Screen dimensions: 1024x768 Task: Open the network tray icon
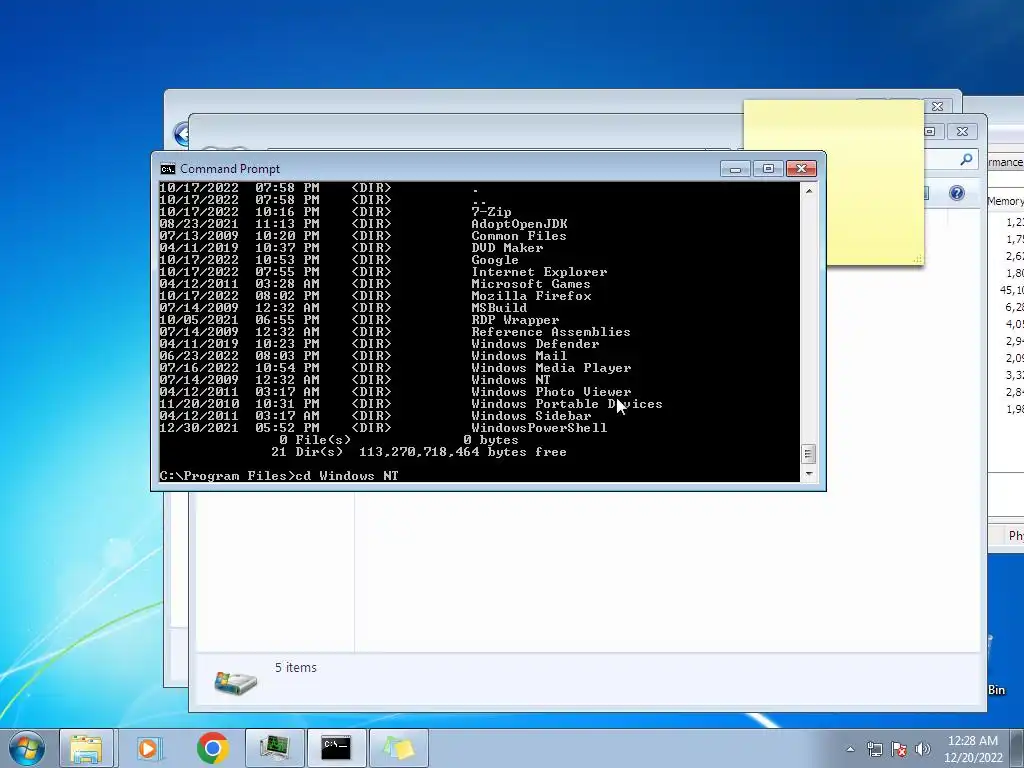[874, 749]
